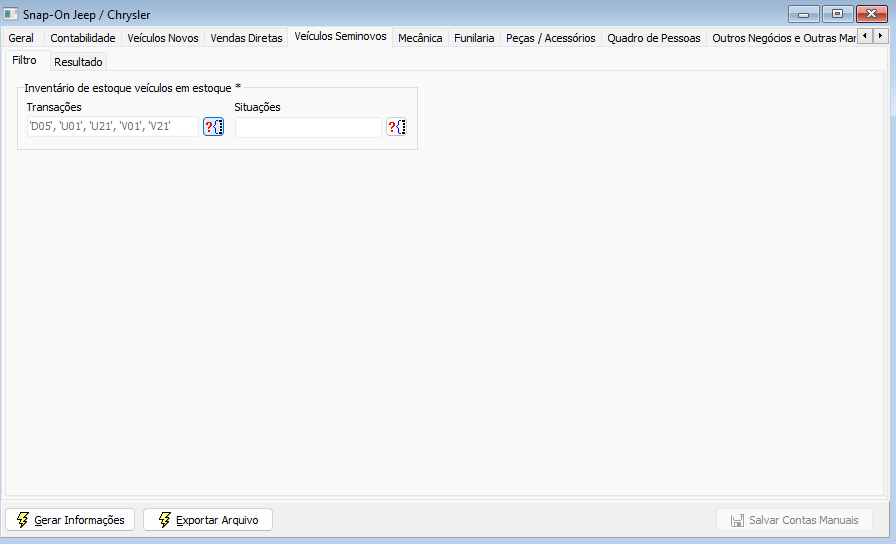Focus the Situações input field
This screenshot has width=896, height=544.
308,127
